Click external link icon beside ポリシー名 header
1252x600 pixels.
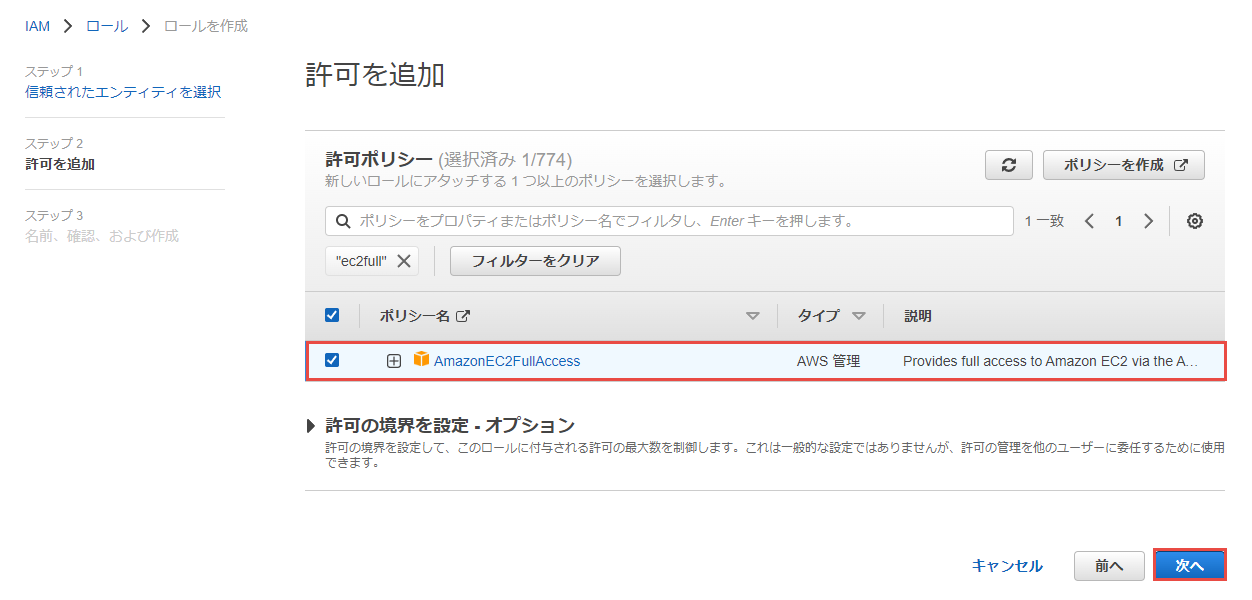463,316
